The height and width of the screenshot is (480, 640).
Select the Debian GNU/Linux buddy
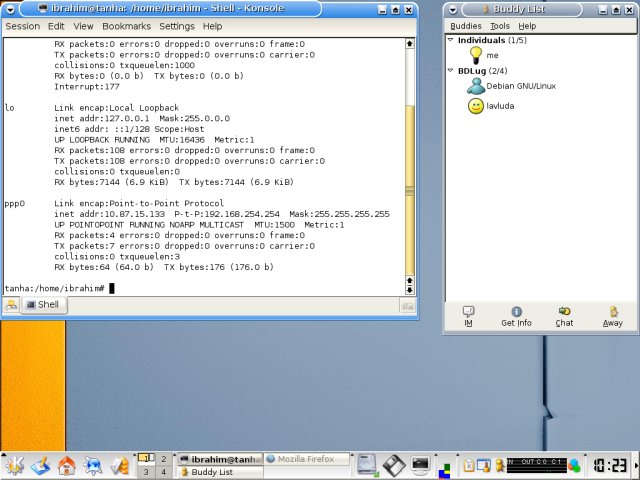tap(511, 86)
